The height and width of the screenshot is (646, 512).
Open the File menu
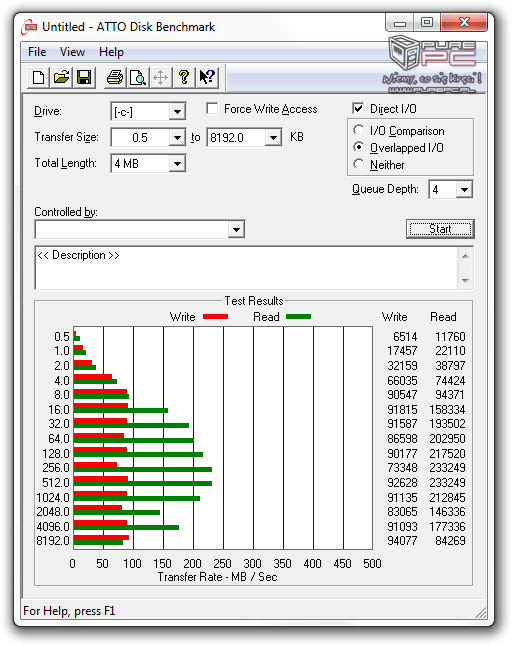37,52
